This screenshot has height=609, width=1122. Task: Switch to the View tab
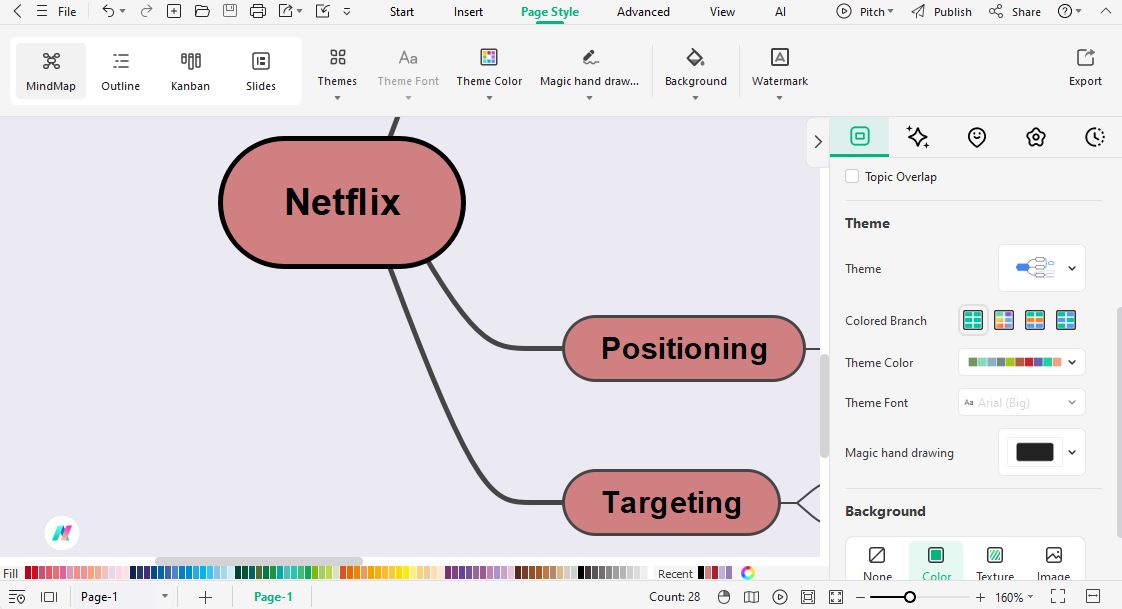(722, 11)
